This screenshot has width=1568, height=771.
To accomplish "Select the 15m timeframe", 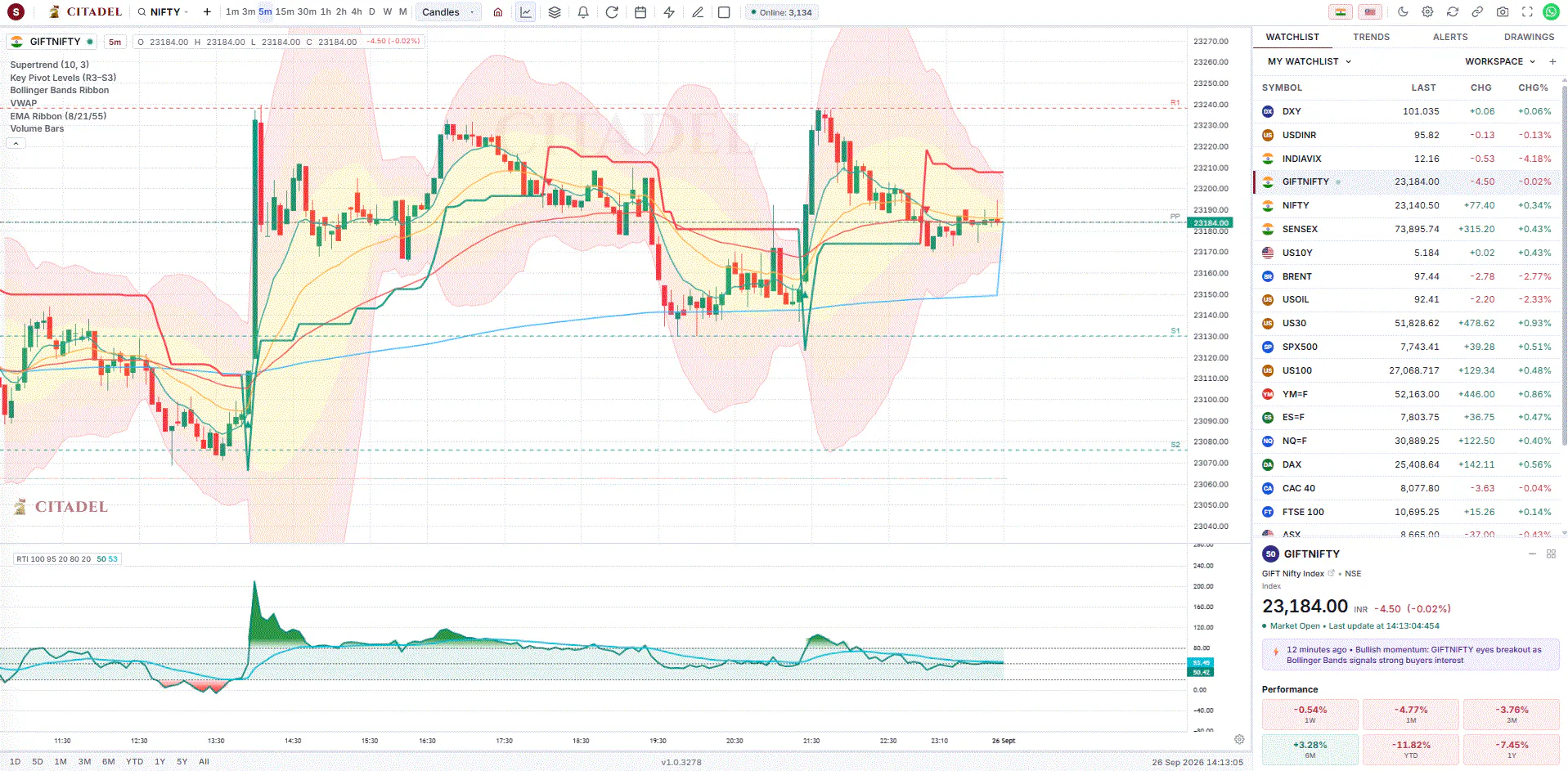I will coord(285,12).
